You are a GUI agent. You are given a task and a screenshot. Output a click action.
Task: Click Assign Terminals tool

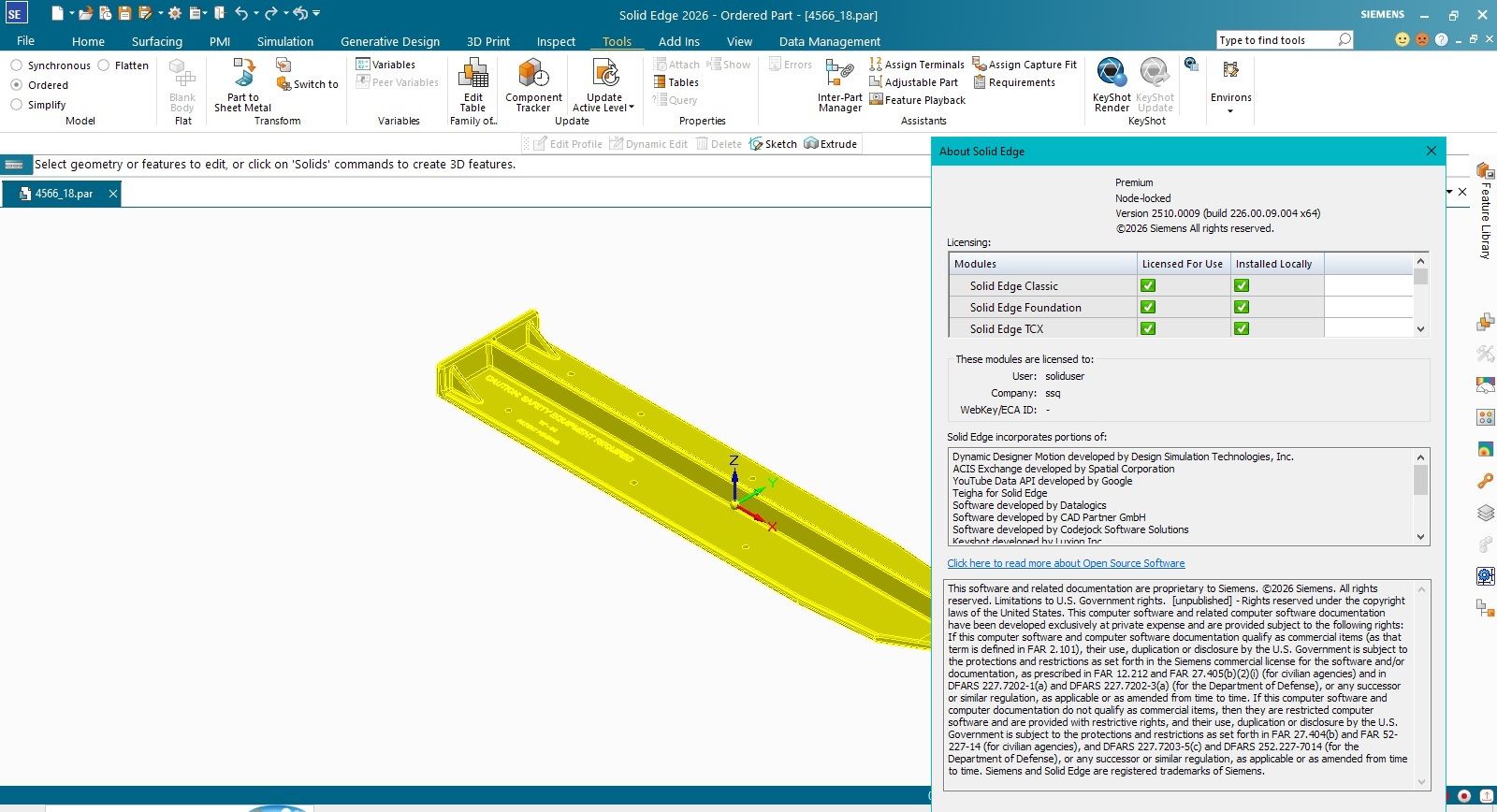point(917,65)
